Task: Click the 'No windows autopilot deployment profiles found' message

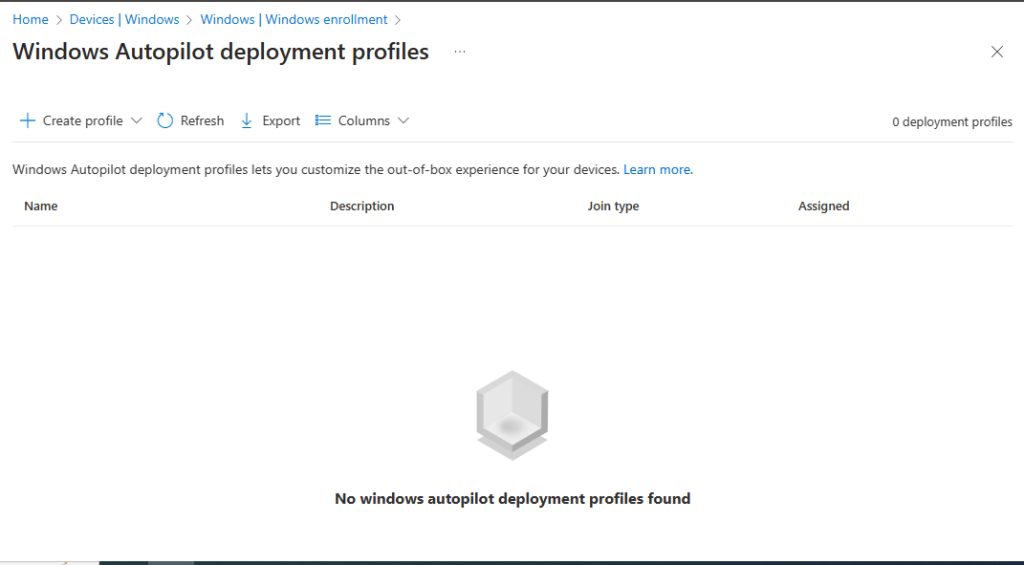Action: coord(512,498)
